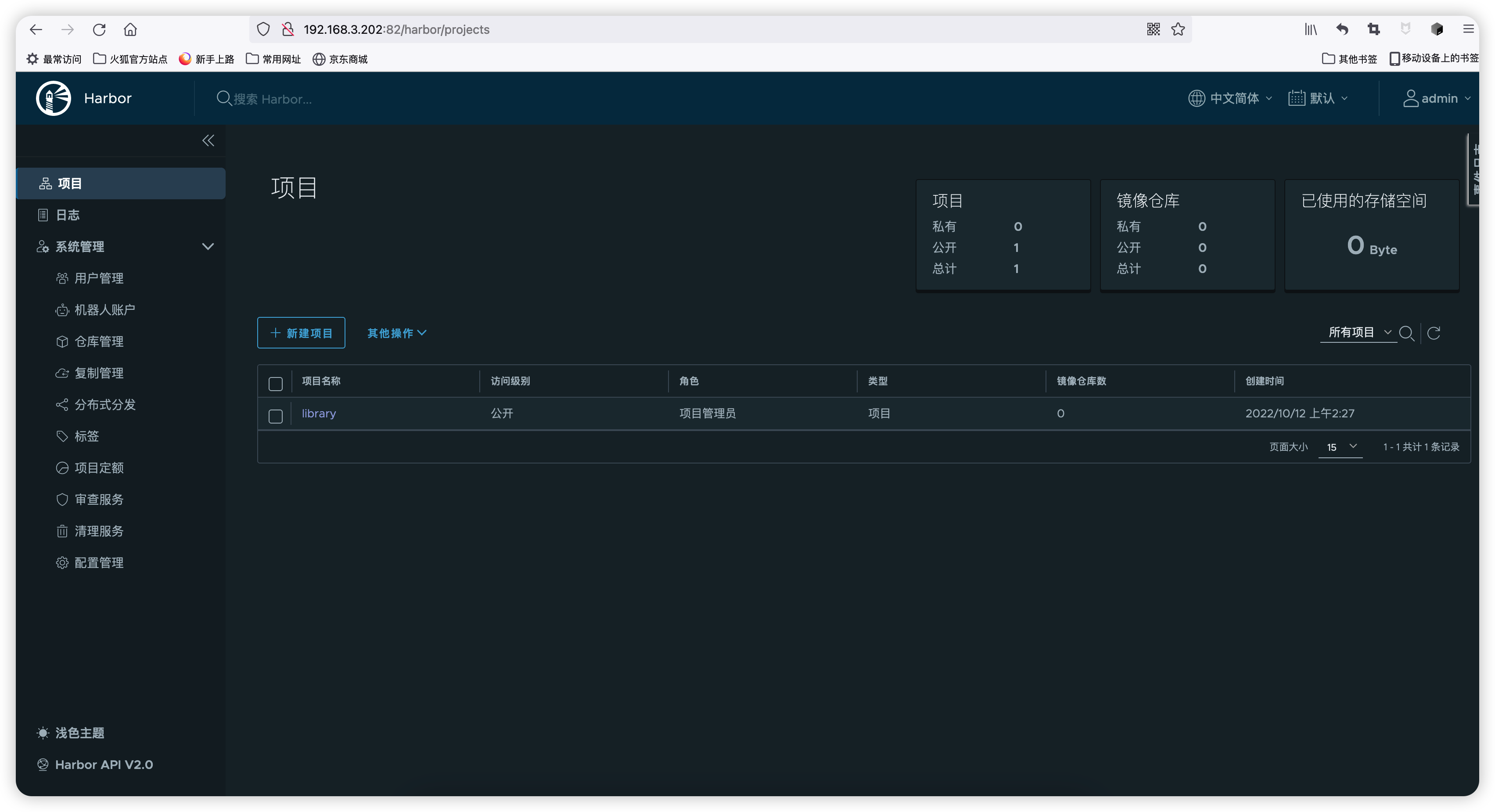1495x812 pixels.
Task: Click the Harbor lighthouse logo
Action: point(54,98)
